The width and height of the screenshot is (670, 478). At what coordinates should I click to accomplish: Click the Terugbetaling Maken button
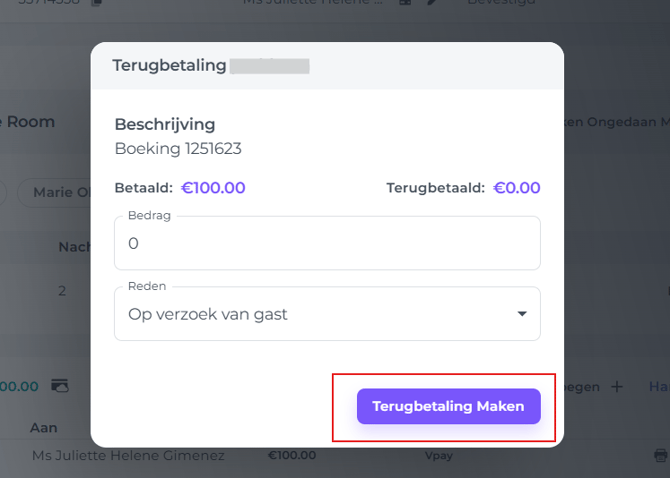pyautogui.click(x=448, y=406)
